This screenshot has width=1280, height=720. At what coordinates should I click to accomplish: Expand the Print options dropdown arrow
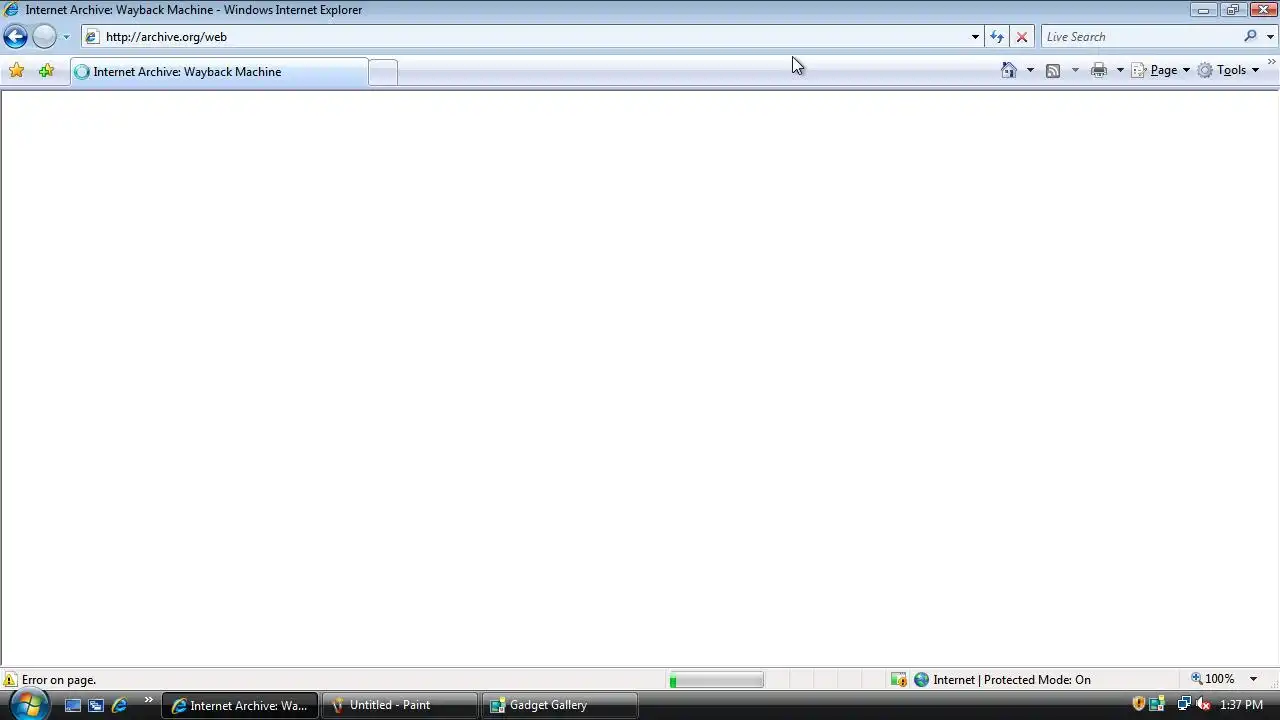click(x=1120, y=70)
